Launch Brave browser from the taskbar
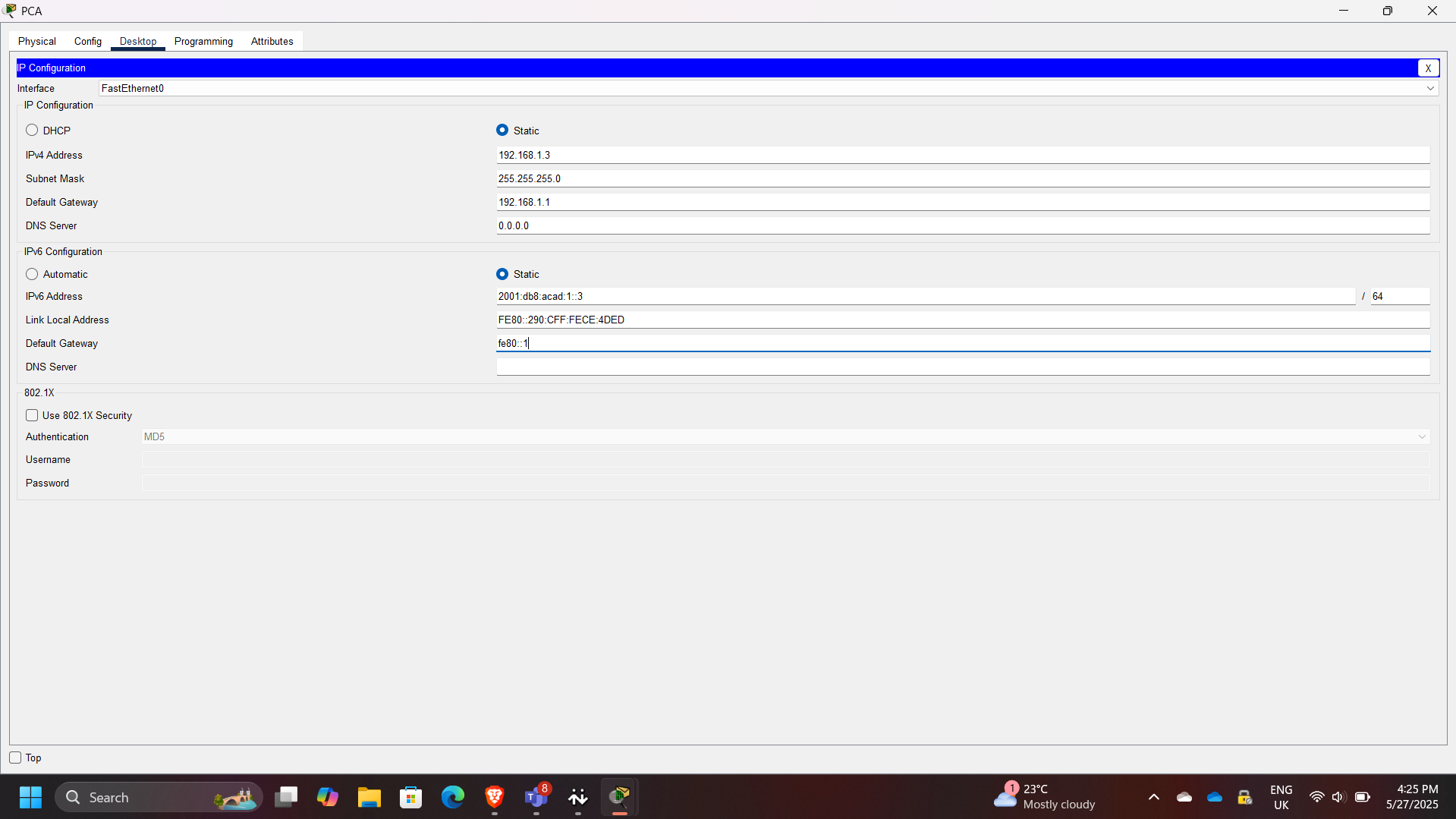This screenshot has height=819, width=1456. 495,797
